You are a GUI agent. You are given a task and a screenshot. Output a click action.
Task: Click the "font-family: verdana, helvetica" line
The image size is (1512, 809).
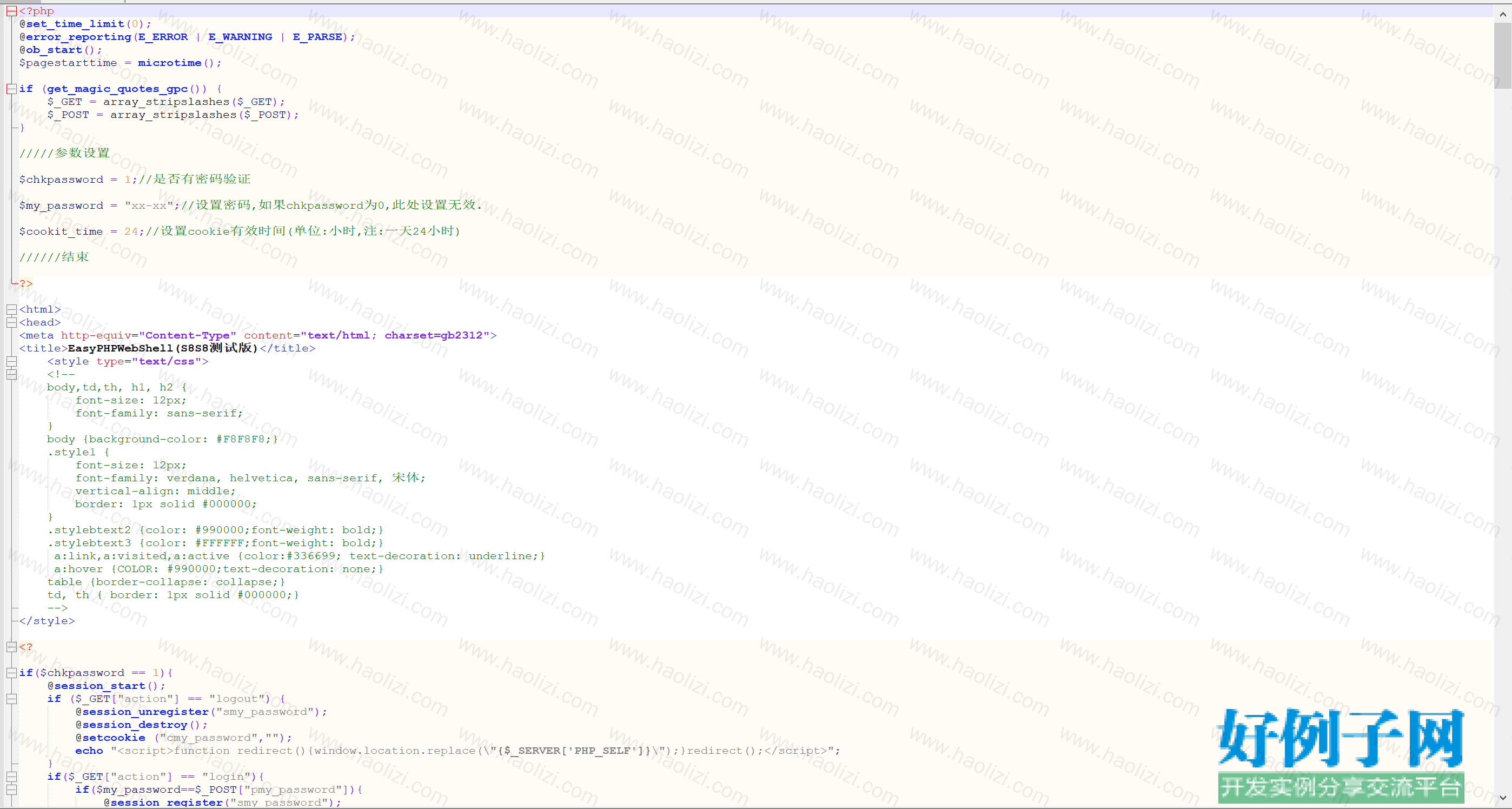250,478
